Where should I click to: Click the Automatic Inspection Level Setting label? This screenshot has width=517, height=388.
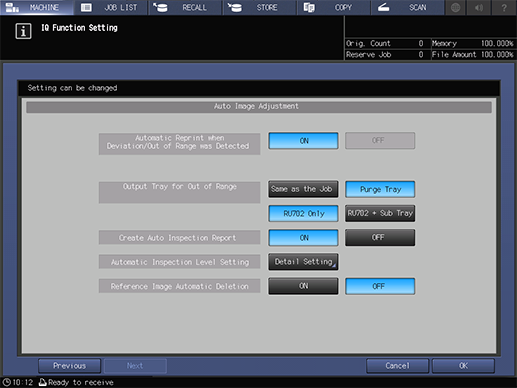[x=179, y=262]
